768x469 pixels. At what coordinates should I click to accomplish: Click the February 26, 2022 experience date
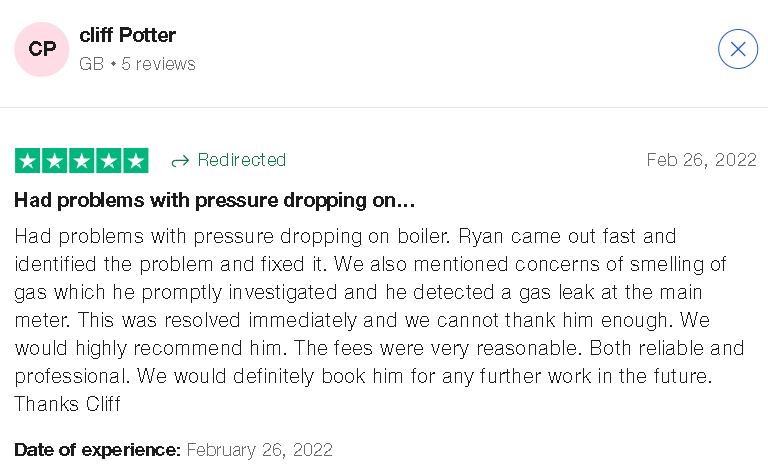click(x=260, y=449)
